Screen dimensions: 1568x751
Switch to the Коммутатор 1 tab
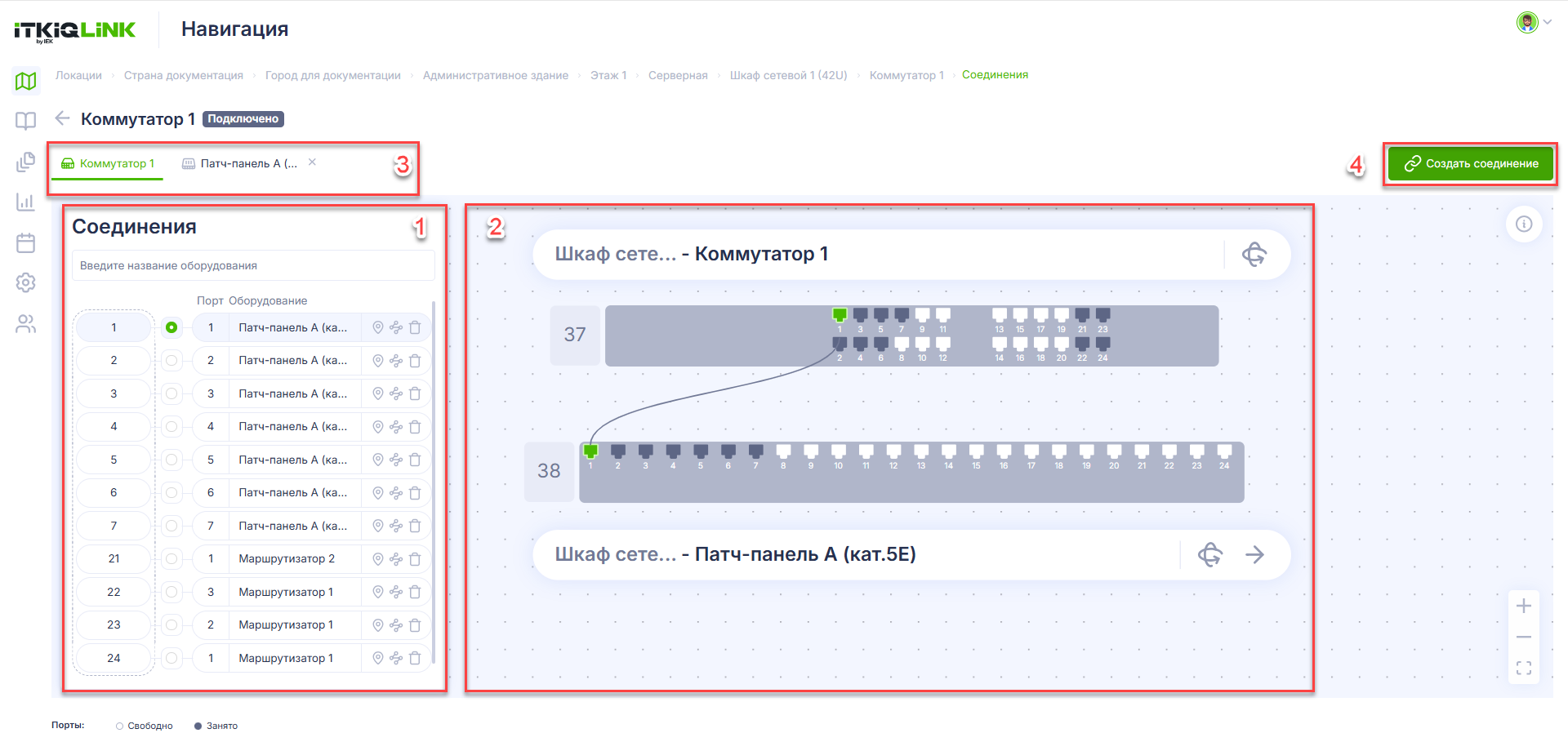tap(108, 163)
